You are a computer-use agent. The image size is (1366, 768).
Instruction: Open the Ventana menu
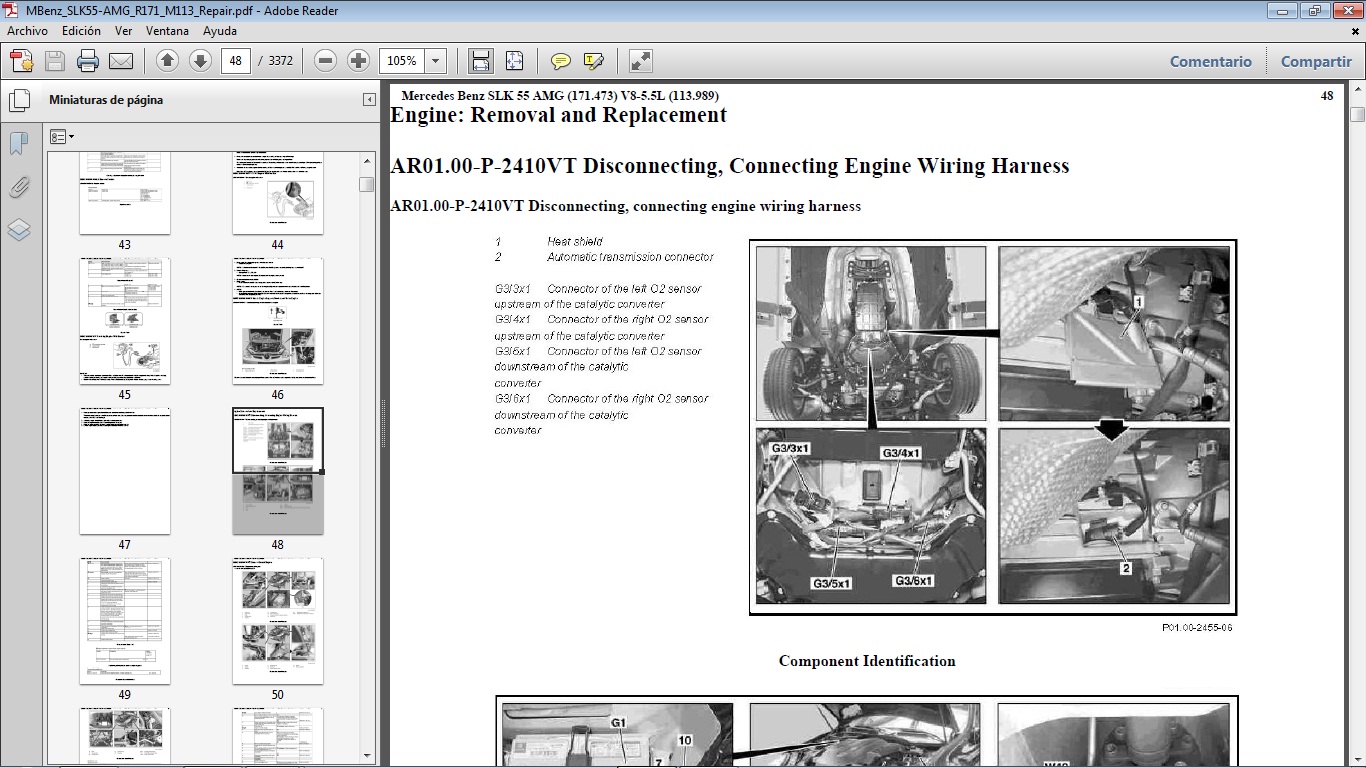click(x=167, y=31)
